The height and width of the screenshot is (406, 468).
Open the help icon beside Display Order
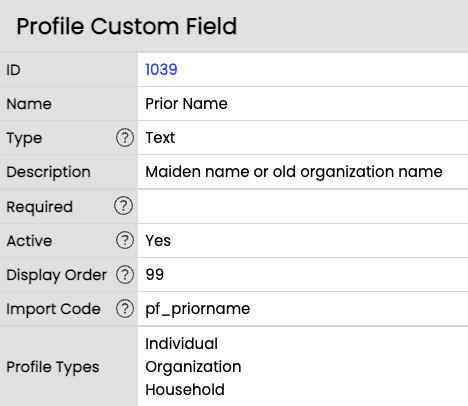(x=125, y=275)
